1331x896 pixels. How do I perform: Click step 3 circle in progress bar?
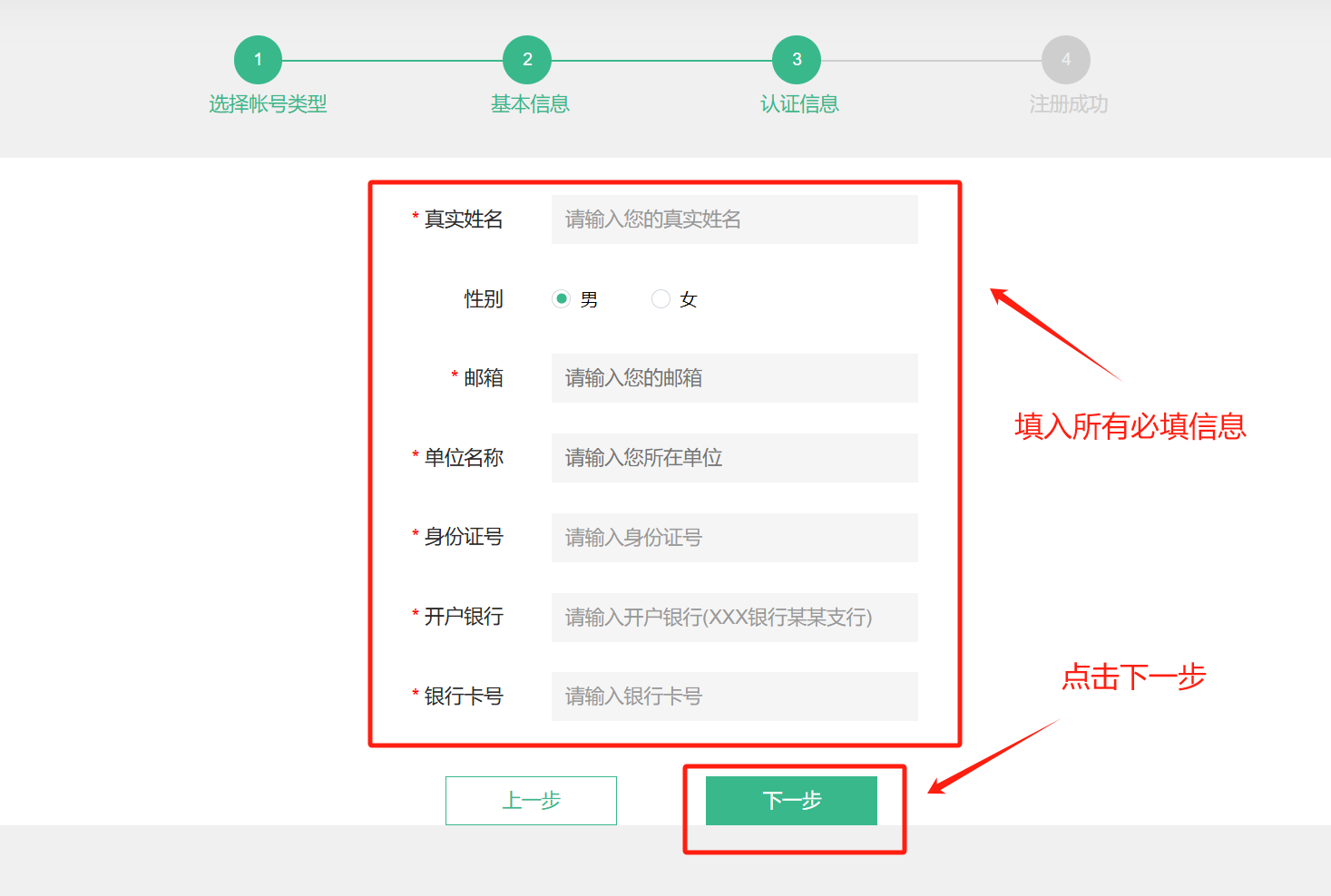797,60
